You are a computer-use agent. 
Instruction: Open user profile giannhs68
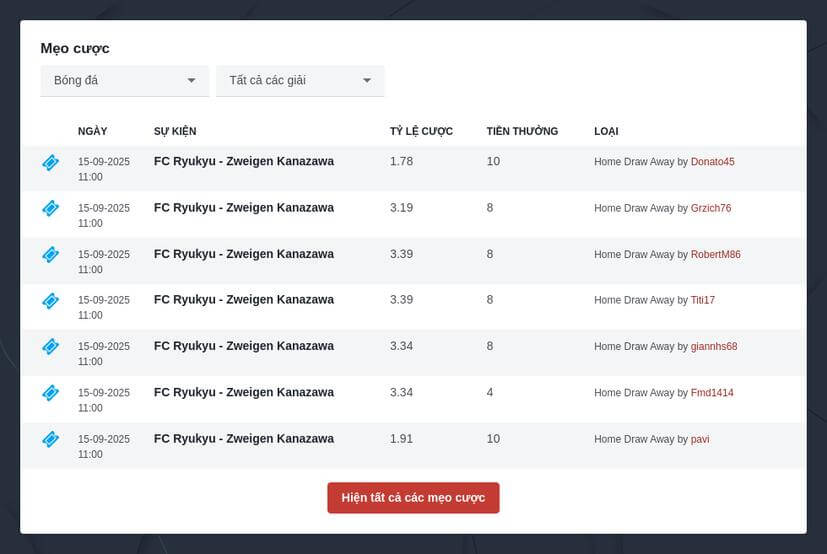click(x=714, y=347)
